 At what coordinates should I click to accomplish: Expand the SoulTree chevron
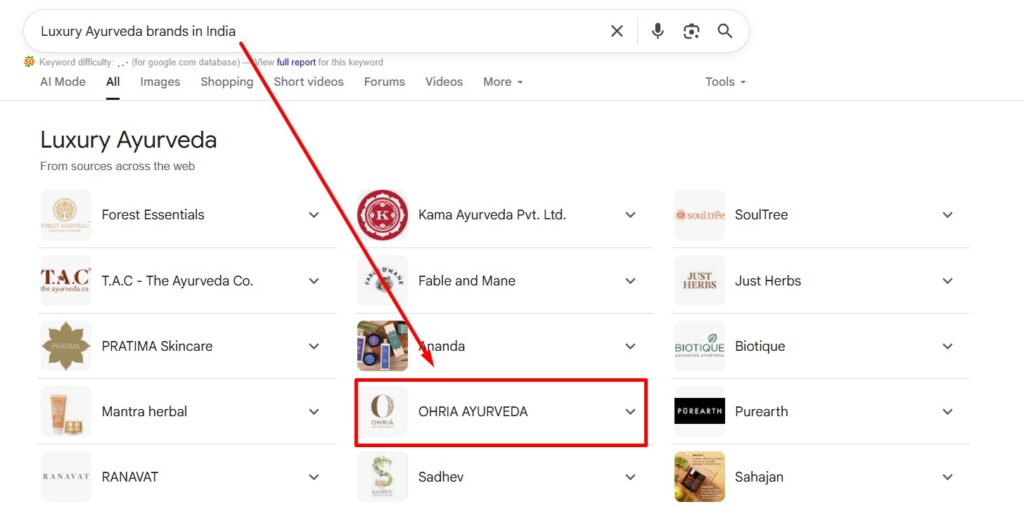948,215
